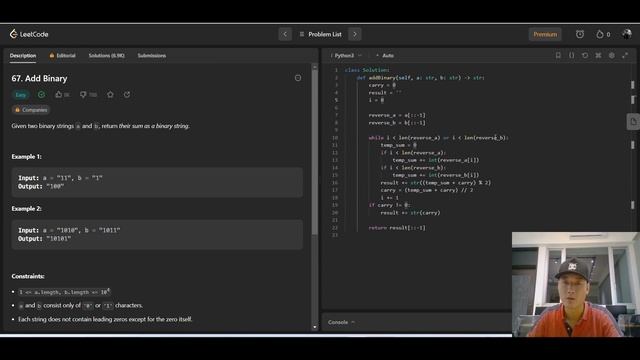This screenshot has height=360, width=640.
Task: Switch to the Submissions tab
Action: click(152, 56)
